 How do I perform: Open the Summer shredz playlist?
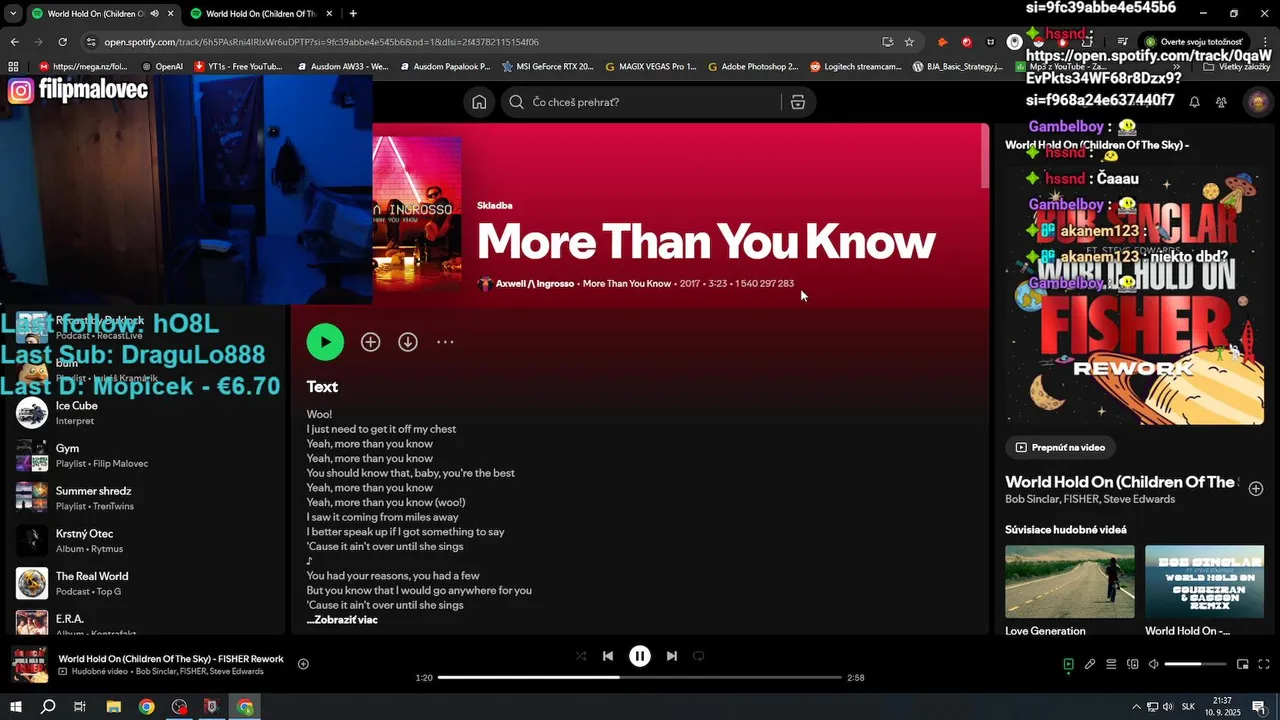145,498
